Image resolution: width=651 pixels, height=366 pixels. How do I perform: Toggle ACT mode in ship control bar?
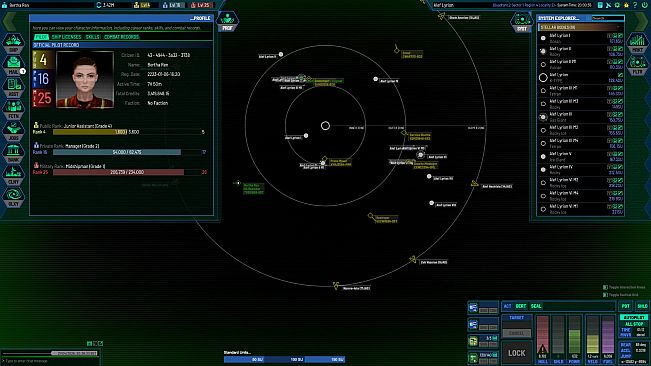pyautogui.click(x=507, y=306)
